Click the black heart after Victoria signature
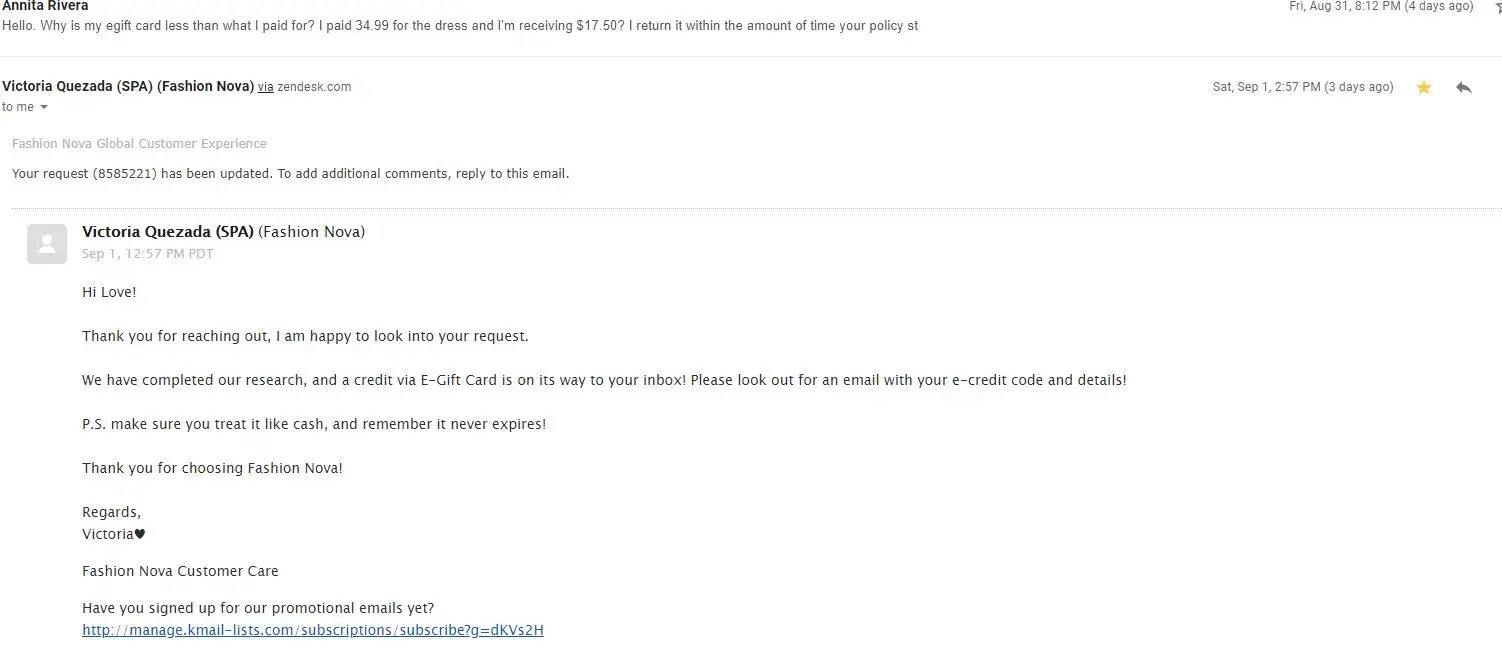The width and height of the screenshot is (1502, 650). pyautogui.click(x=140, y=534)
